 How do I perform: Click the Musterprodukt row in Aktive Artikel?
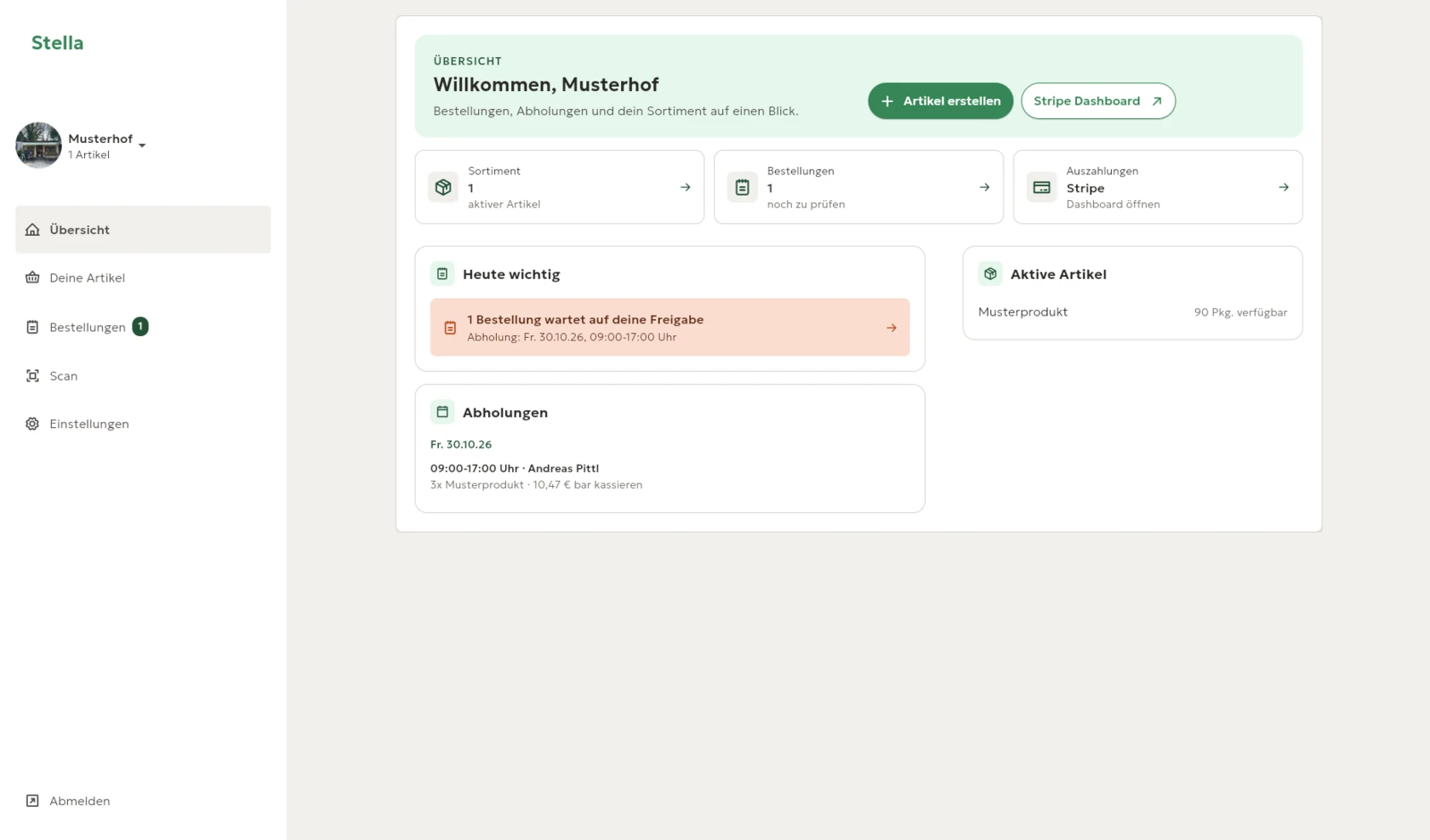(x=1132, y=312)
